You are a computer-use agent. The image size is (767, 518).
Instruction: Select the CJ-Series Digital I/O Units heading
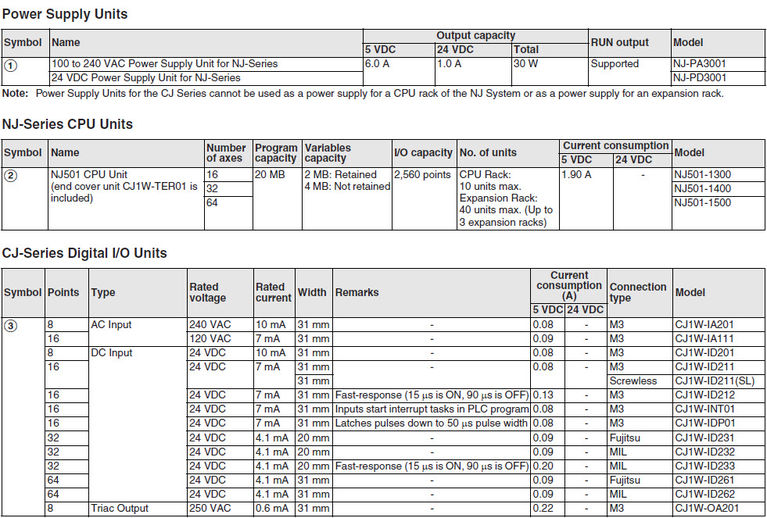(84, 253)
